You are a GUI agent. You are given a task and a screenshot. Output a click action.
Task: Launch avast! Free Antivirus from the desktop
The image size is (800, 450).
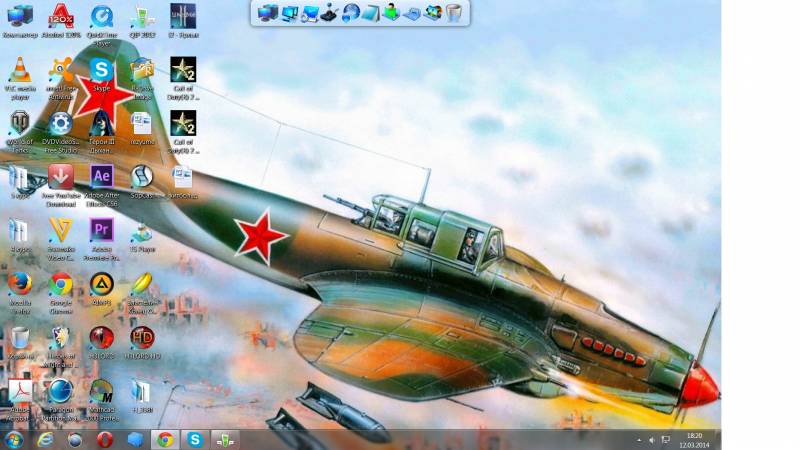pyautogui.click(x=61, y=70)
